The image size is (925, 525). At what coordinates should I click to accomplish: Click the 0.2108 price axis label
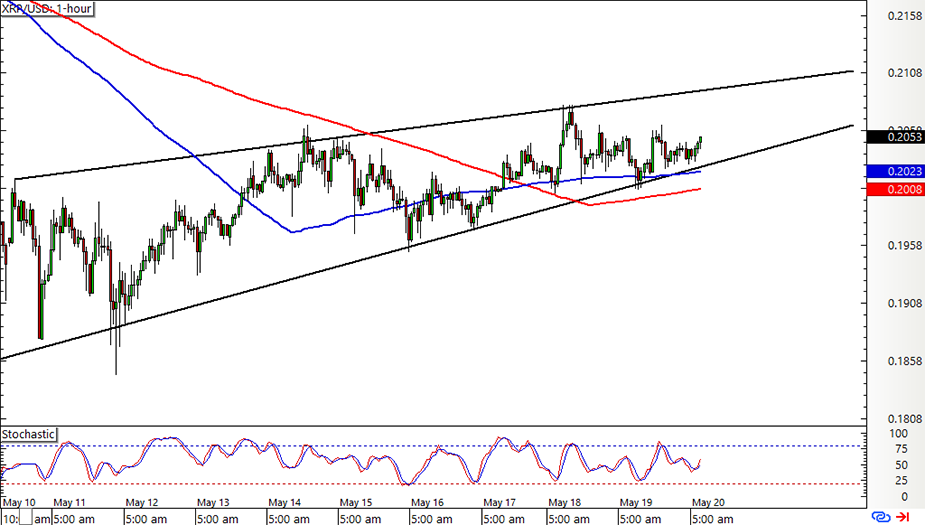pyautogui.click(x=904, y=73)
